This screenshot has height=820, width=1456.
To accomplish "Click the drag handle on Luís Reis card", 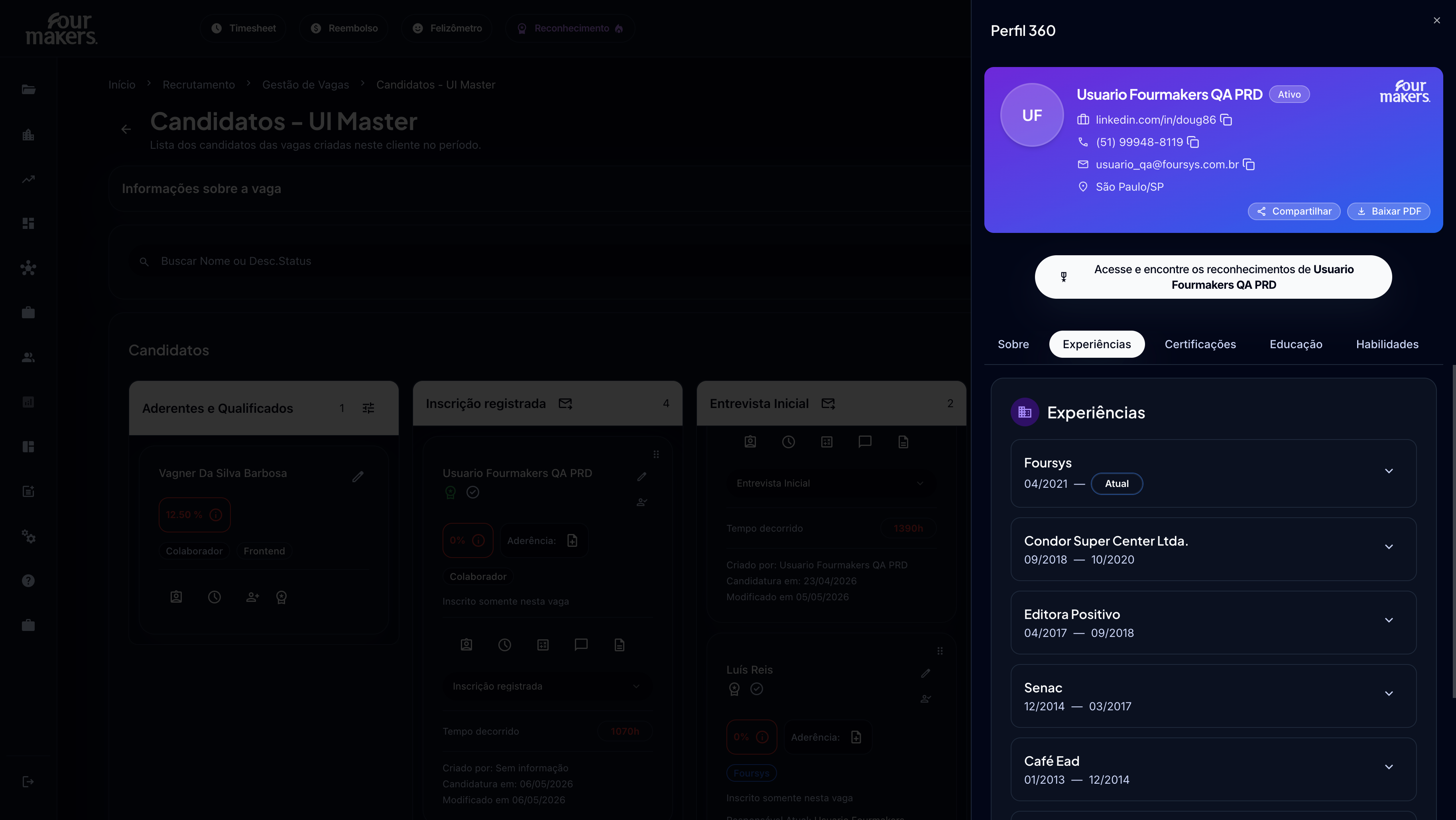I will (940, 651).
